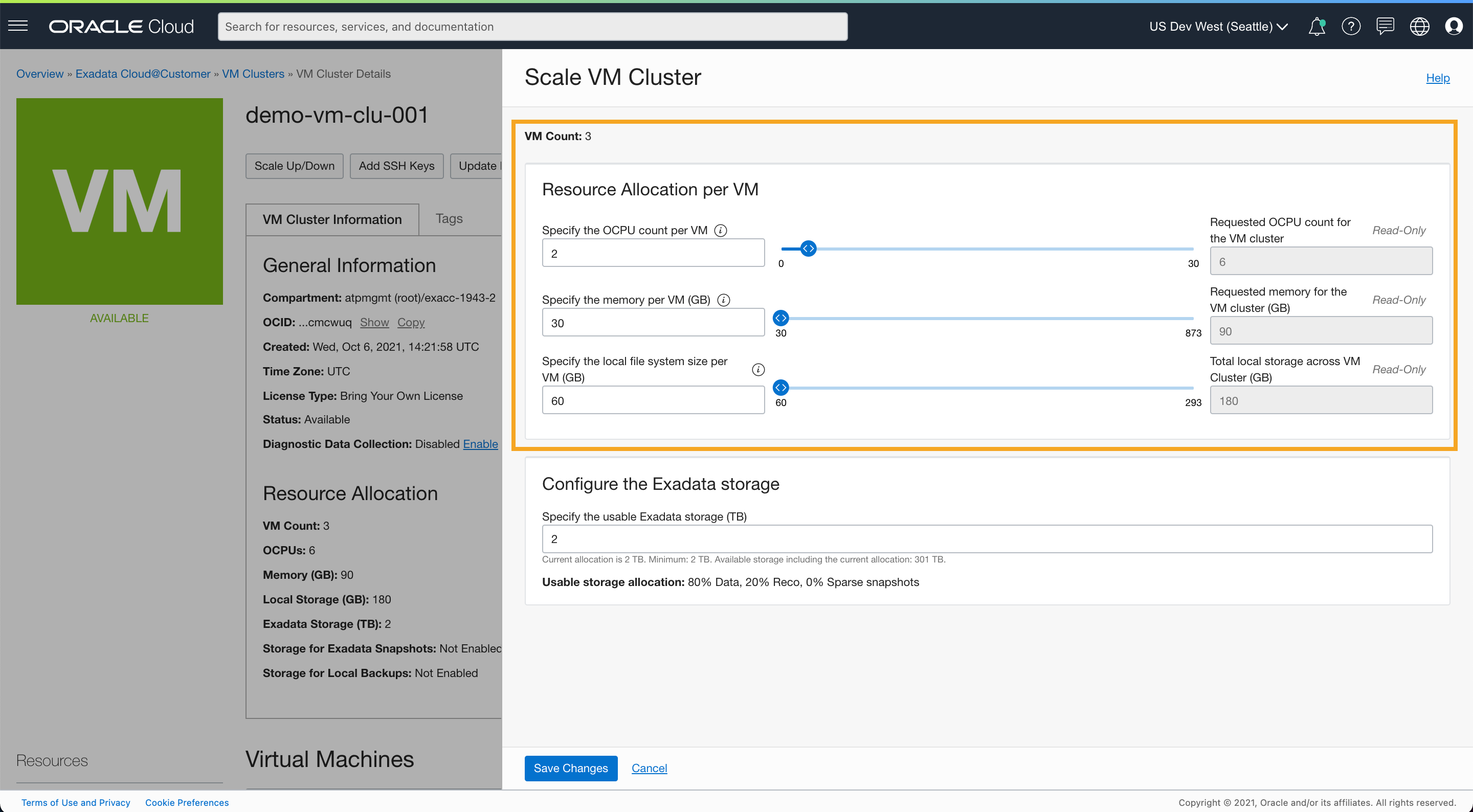1473x812 pixels.
Task: Click the globe language icon
Action: [1419, 26]
